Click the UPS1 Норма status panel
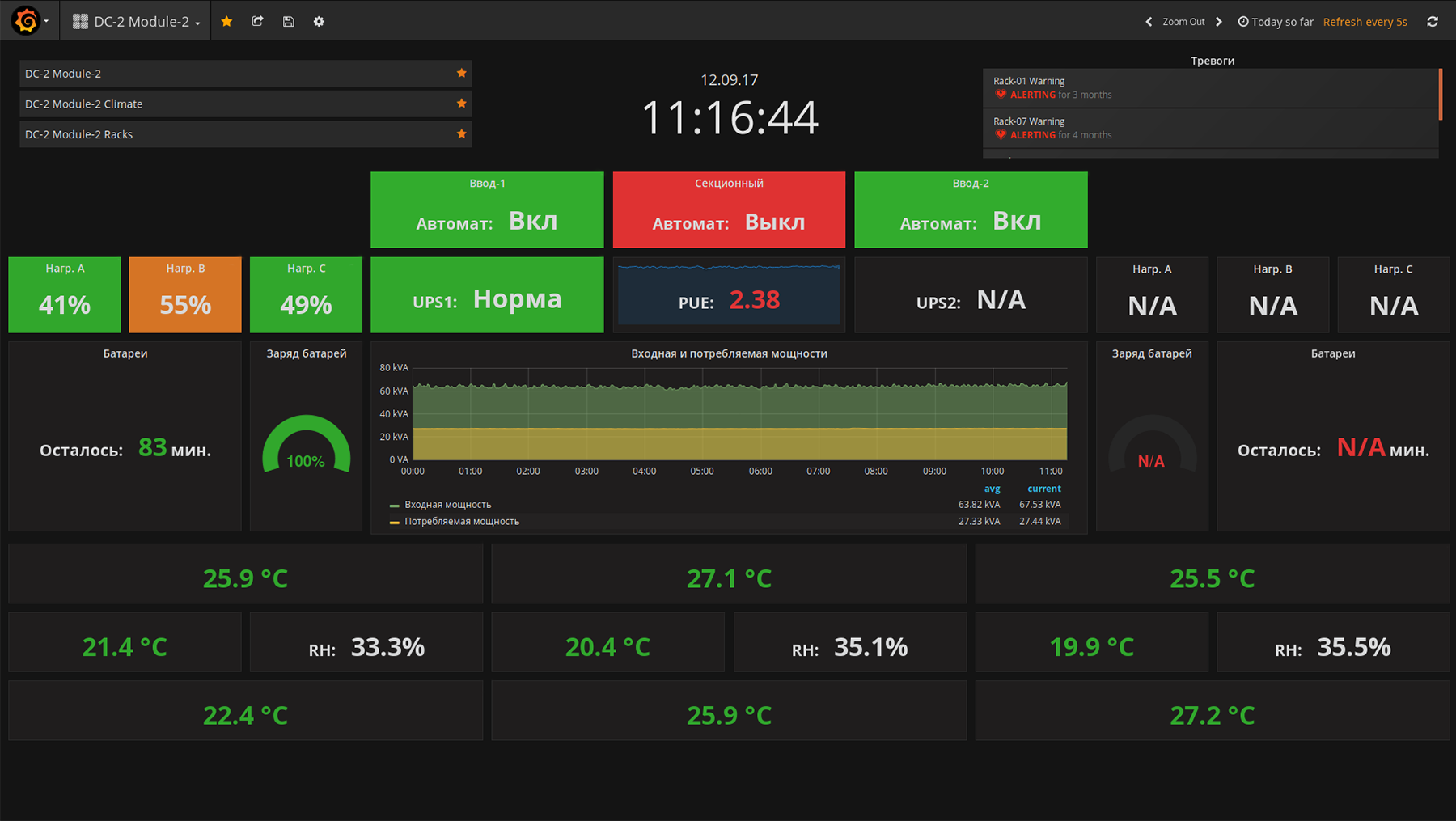Viewport: 1456px width, 821px height. (487, 294)
